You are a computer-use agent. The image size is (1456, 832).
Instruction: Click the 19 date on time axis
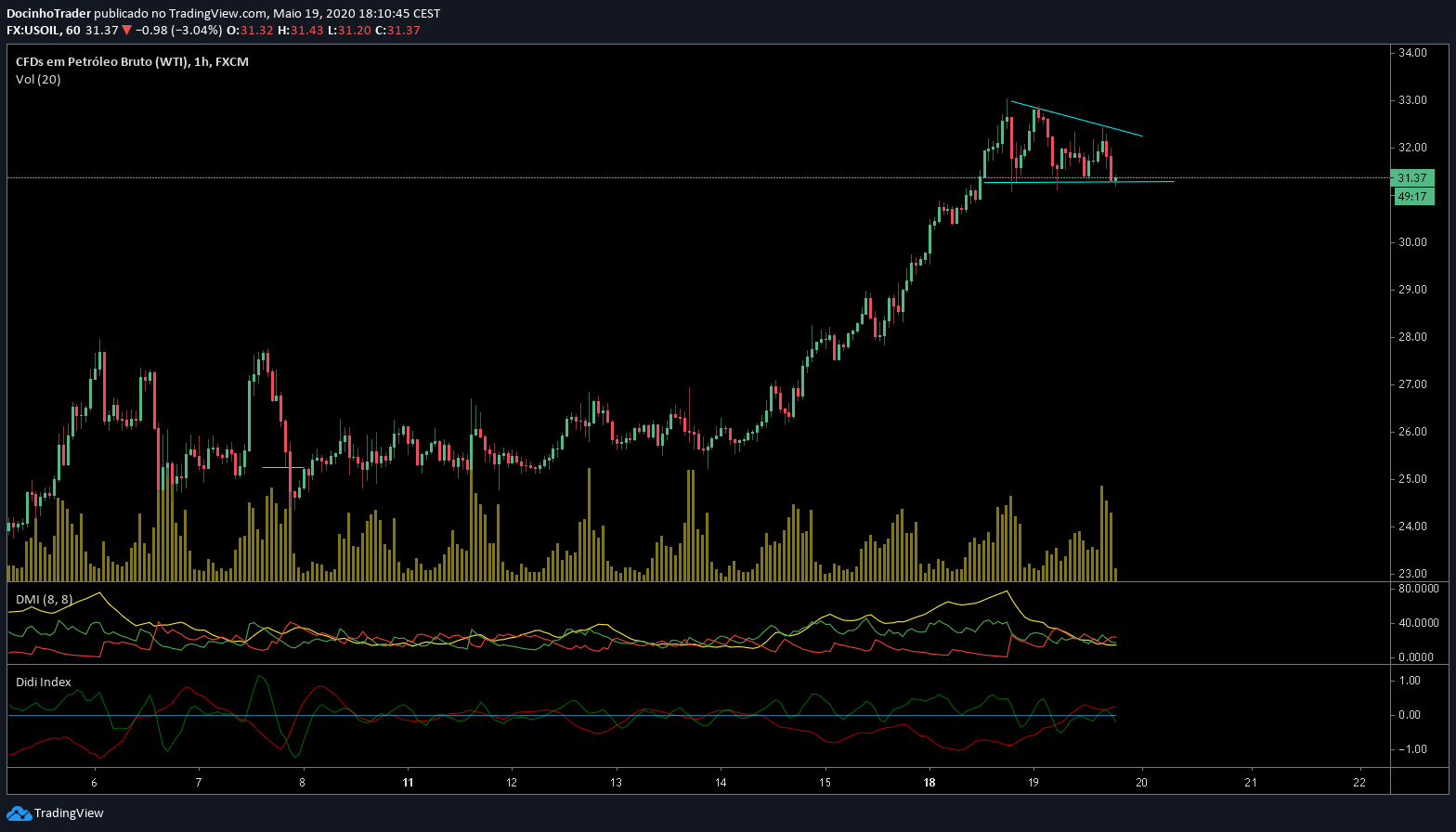tap(1033, 783)
